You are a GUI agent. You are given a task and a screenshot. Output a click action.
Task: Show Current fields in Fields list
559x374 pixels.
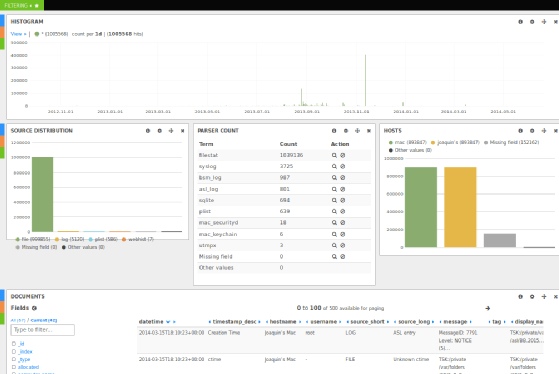(44, 320)
